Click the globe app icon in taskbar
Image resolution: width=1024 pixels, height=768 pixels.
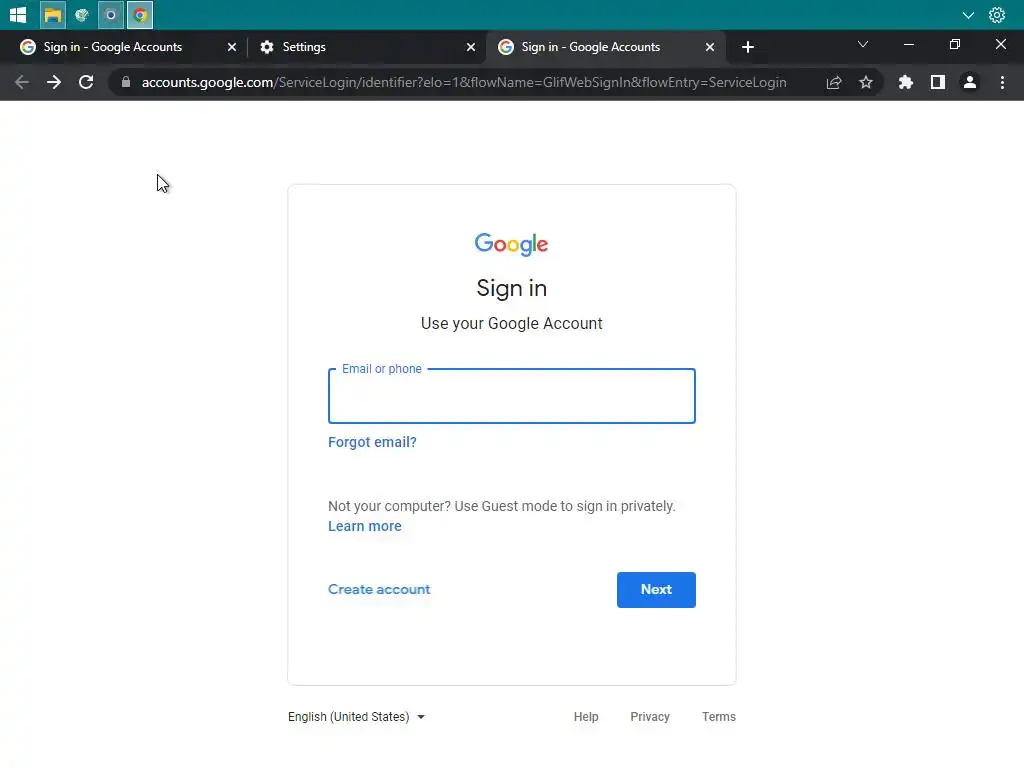click(82, 14)
